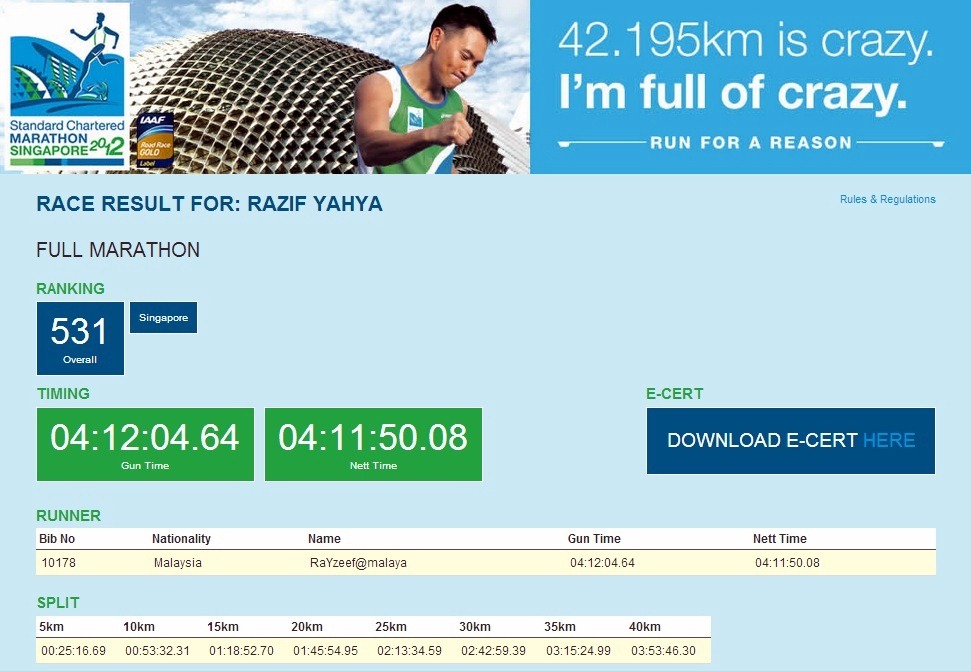The height and width of the screenshot is (671, 971).
Task: Select bib number 10178 in the Runner table
Action: 59,563
